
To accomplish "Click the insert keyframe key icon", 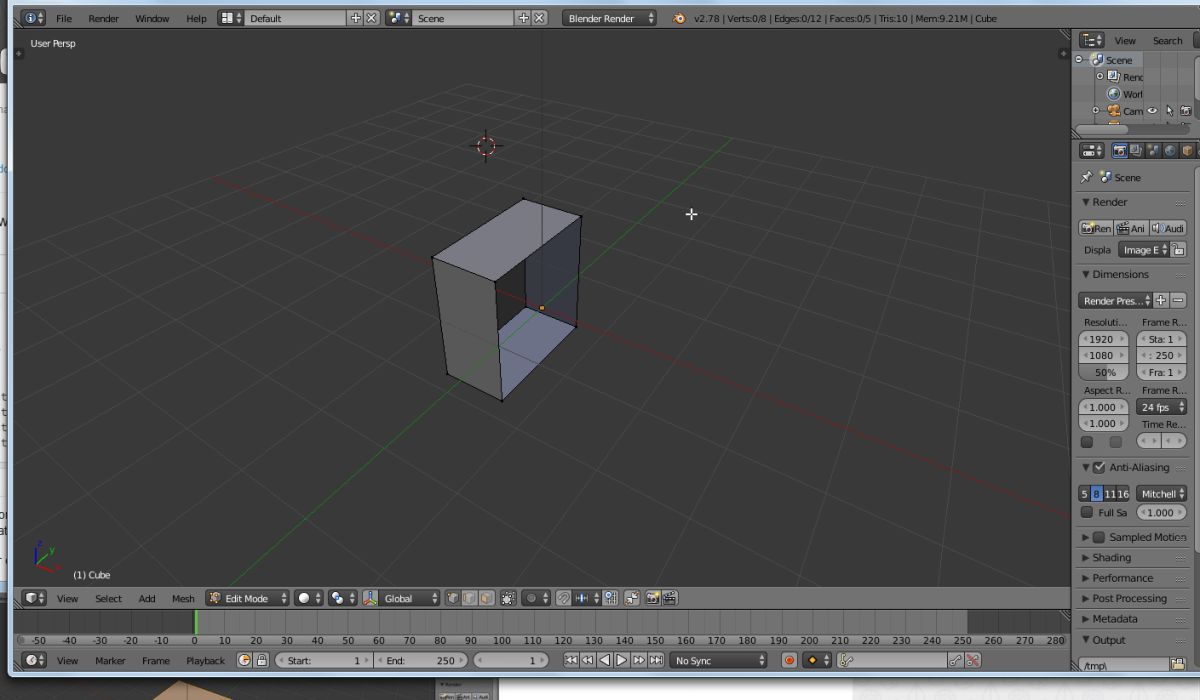I will [955, 660].
